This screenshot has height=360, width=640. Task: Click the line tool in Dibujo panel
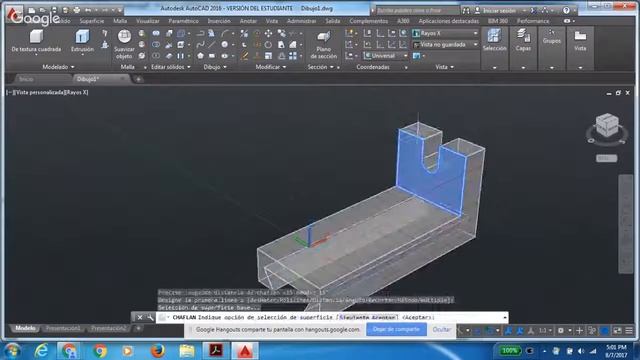212,44
